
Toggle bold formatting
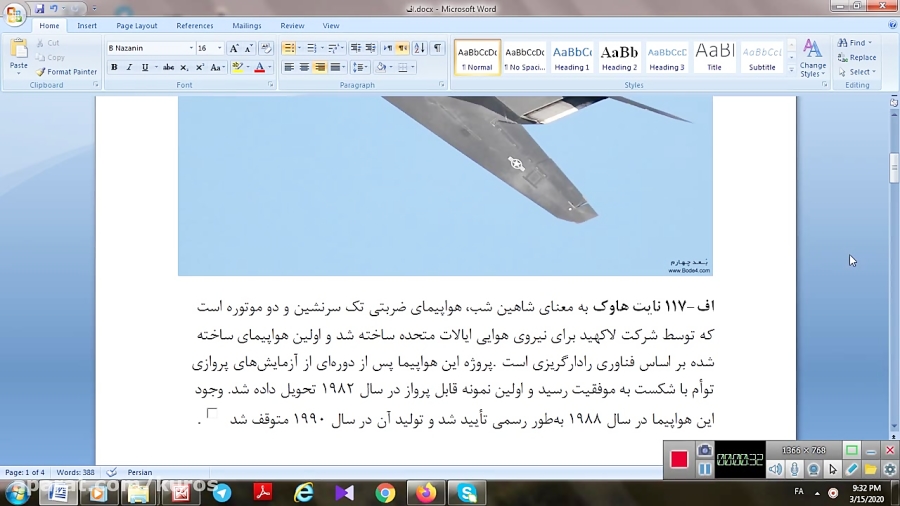(114, 67)
